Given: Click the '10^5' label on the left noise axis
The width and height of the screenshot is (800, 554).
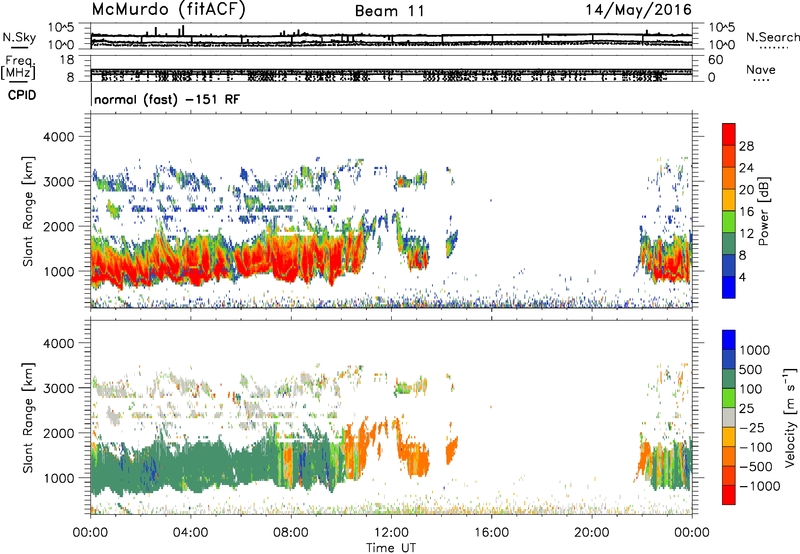Looking at the screenshot, I should 61,28.
